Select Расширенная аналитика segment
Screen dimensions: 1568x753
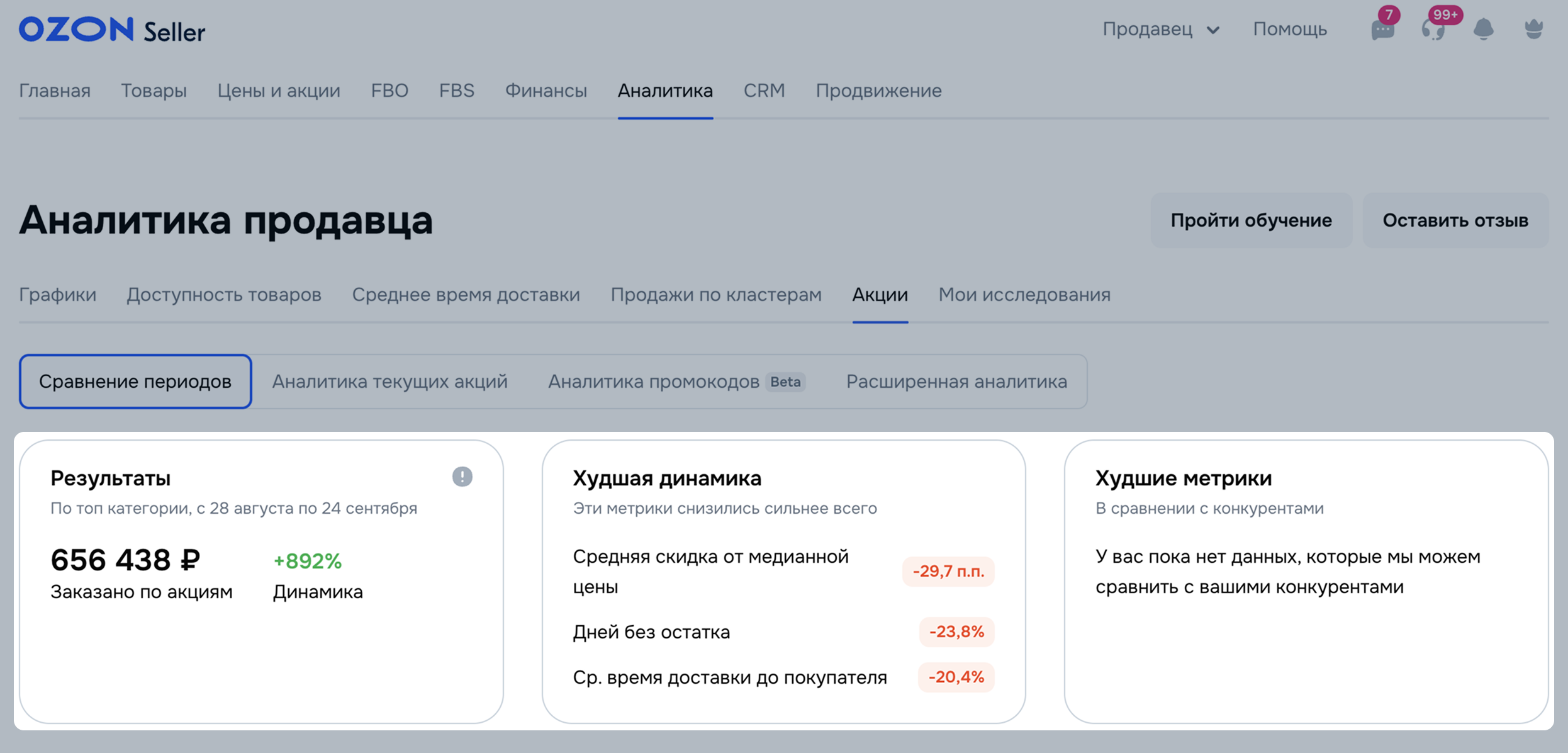pyautogui.click(x=956, y=382)
